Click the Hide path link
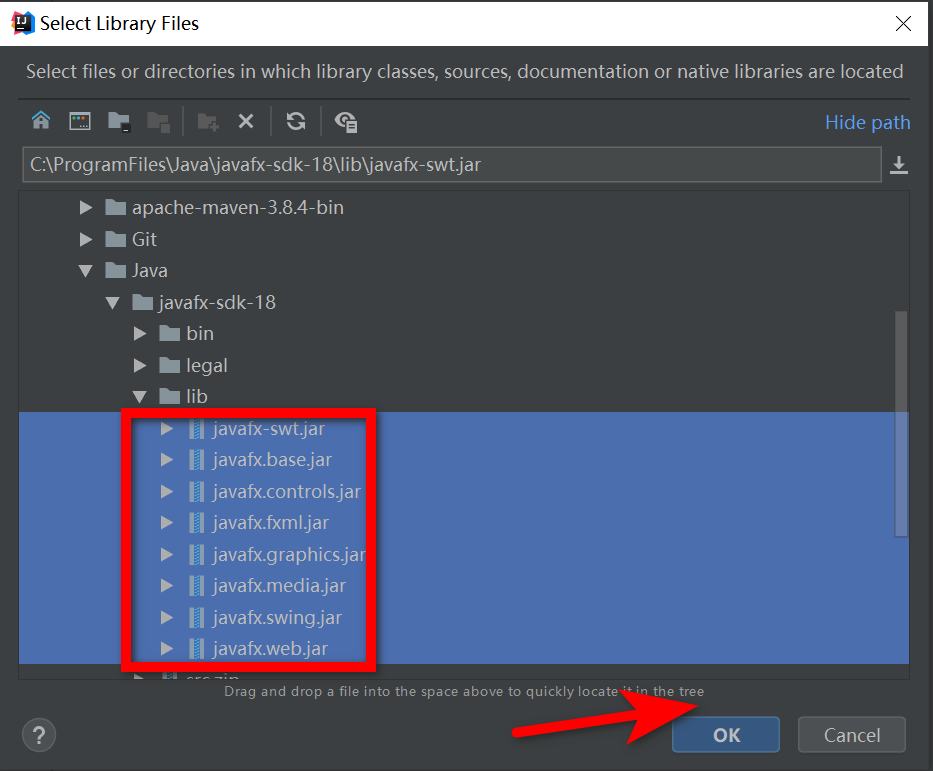The image size is (933, 771). coord(868,122)
